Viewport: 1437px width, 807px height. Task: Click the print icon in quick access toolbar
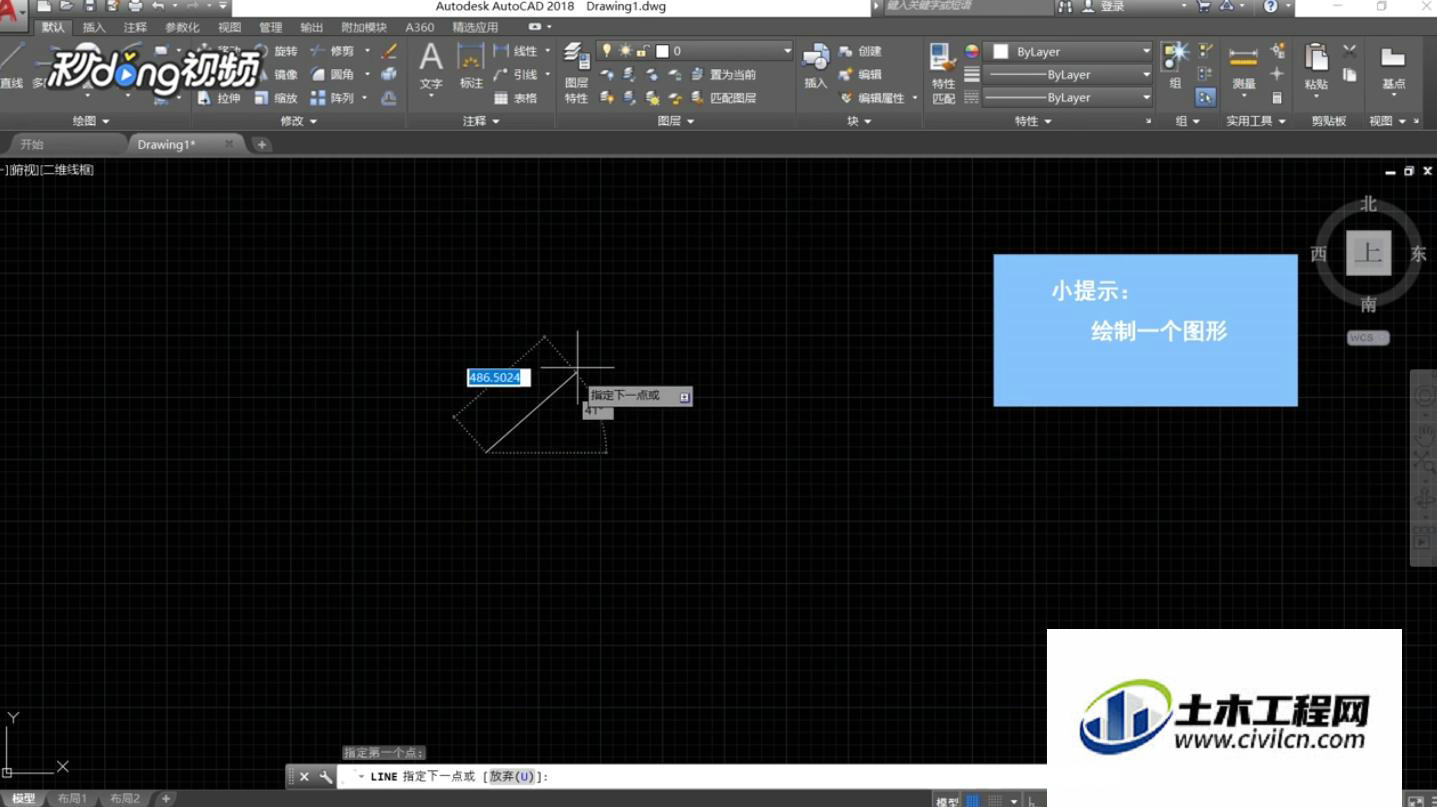135,6
